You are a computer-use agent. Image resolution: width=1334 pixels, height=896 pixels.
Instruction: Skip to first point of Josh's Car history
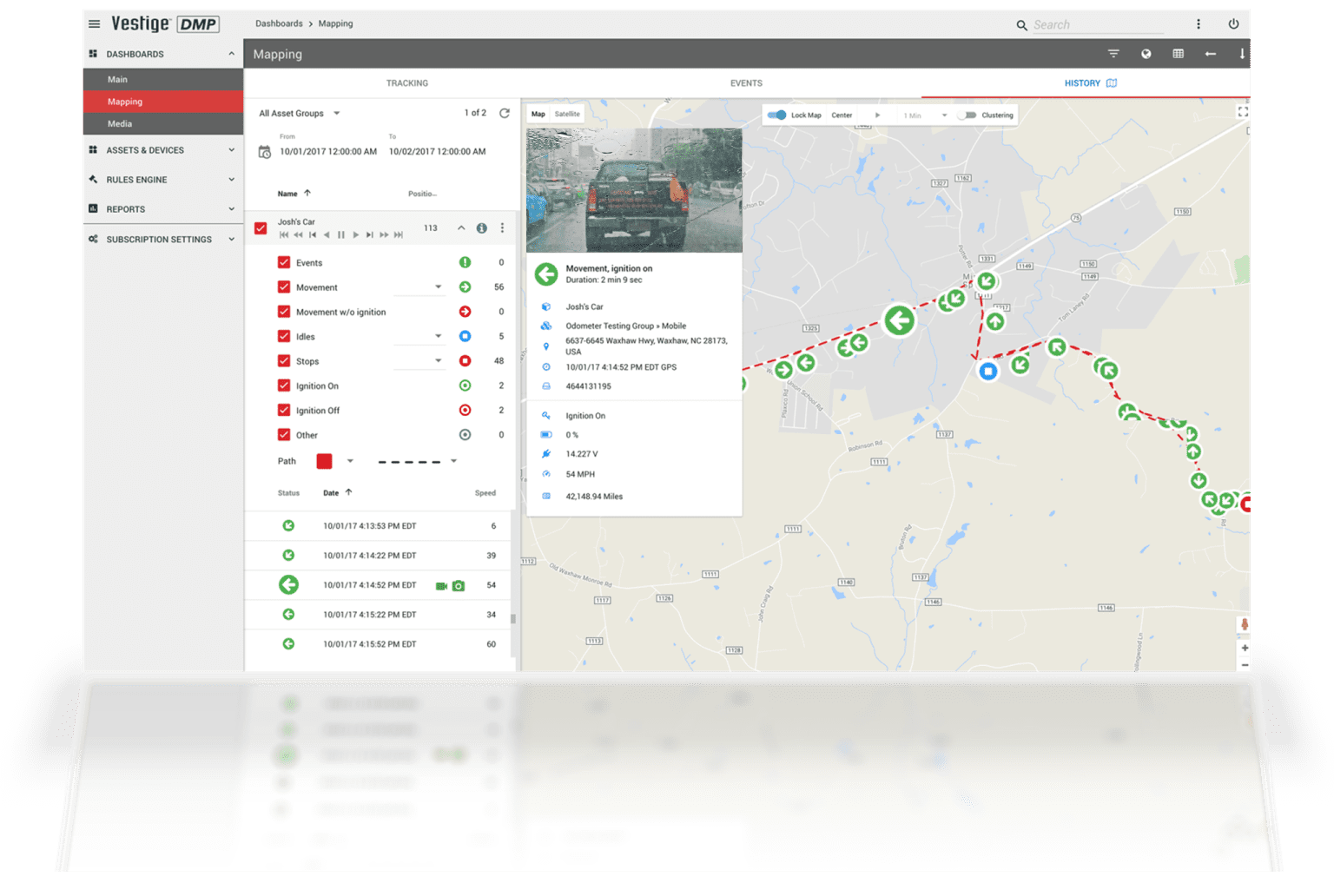point(284,235)
